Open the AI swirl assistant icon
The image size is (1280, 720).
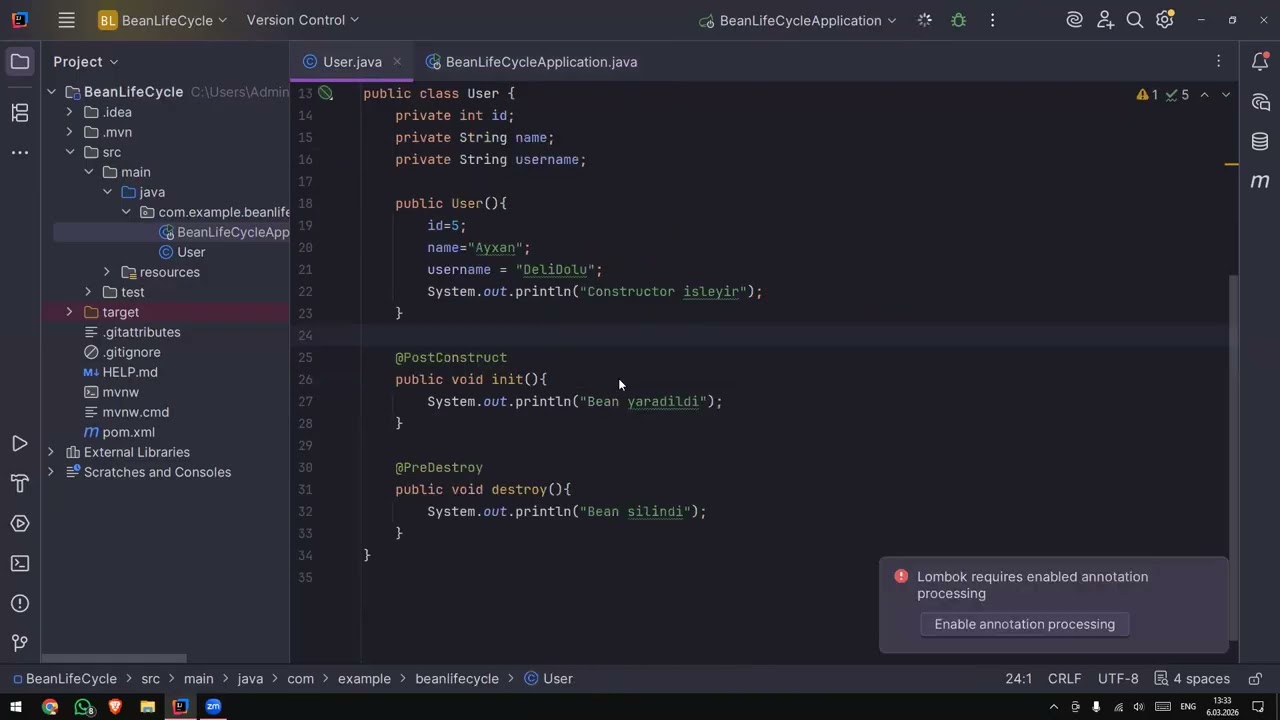pos(1074,20)
